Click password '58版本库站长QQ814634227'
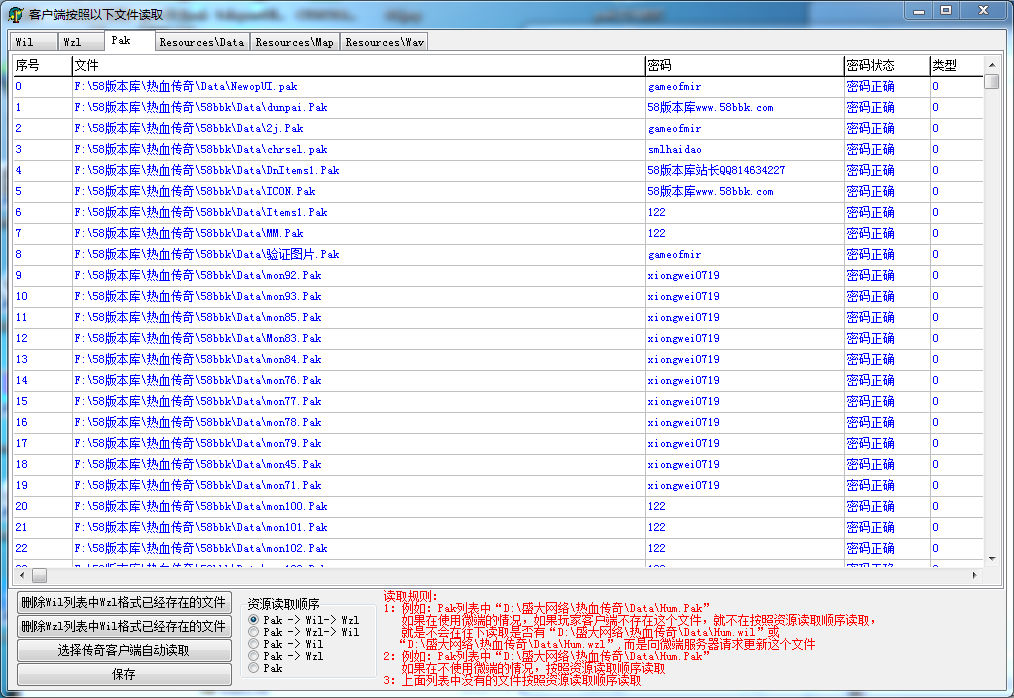The image size is (1014, 698). [716, 170]
